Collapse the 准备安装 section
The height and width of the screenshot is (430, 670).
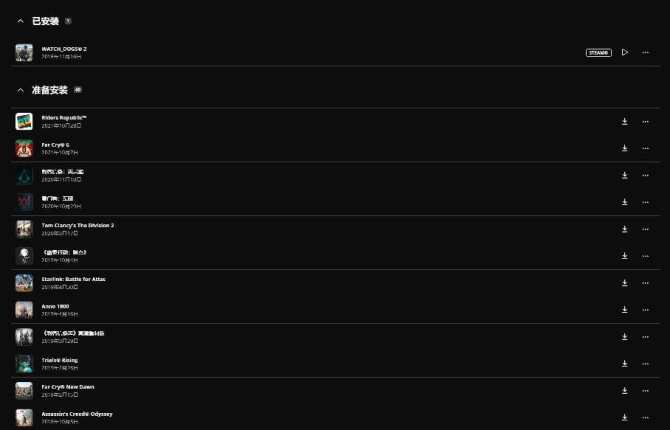[20, 90]
